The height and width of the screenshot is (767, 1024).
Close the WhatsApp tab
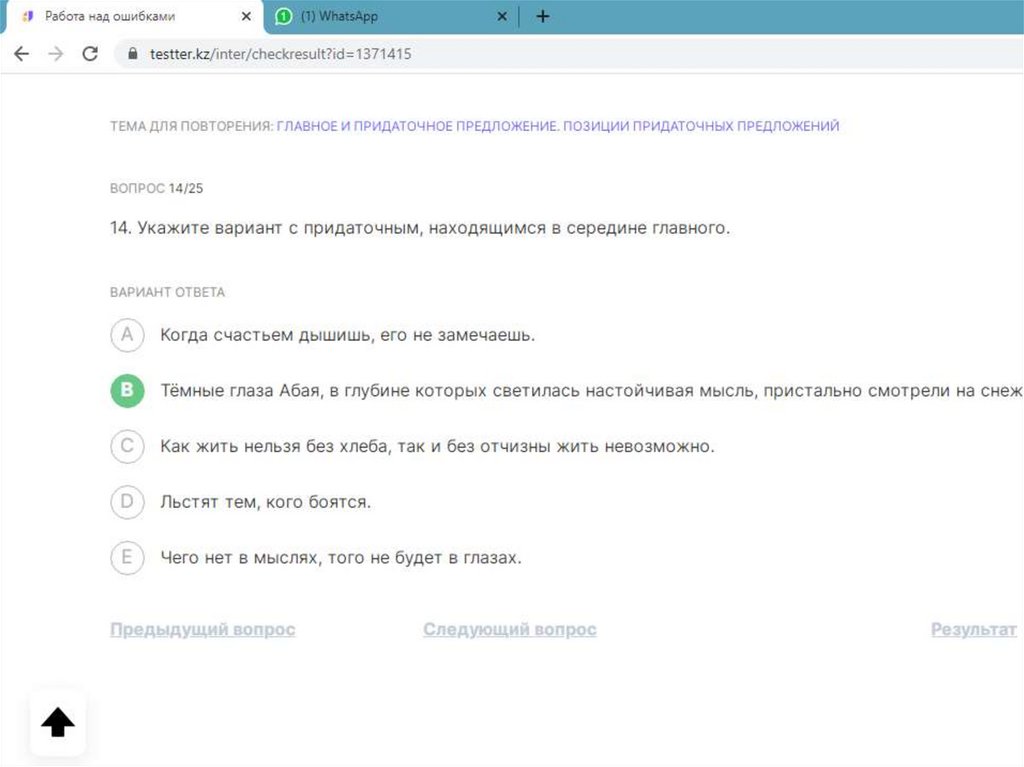(x=502, y=16)
